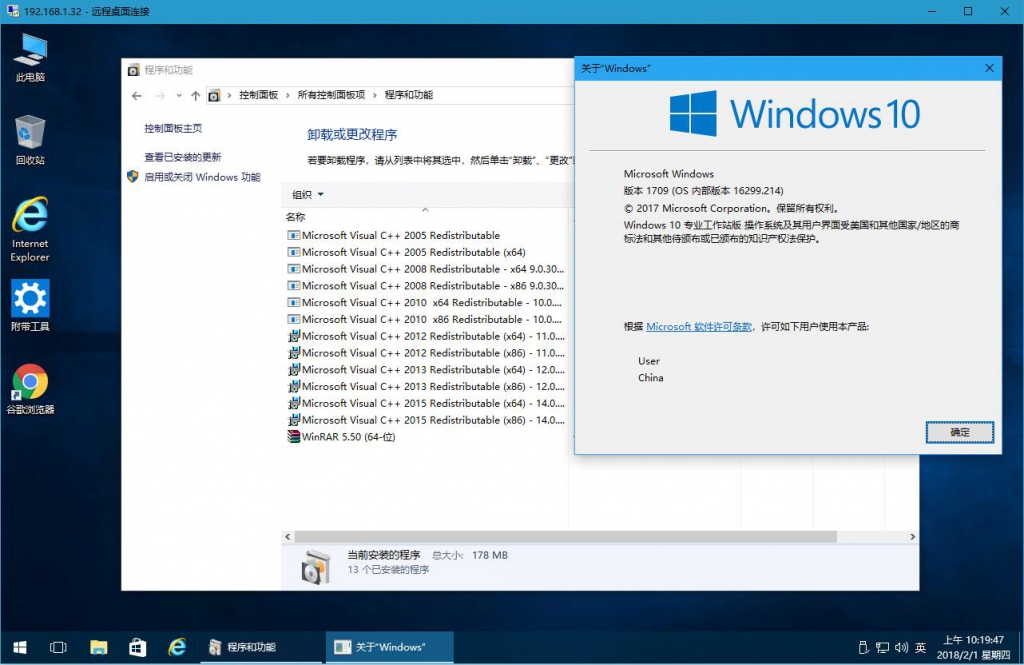
Task: Click the 英 input method indicator
Action: [x=920, y=647]
